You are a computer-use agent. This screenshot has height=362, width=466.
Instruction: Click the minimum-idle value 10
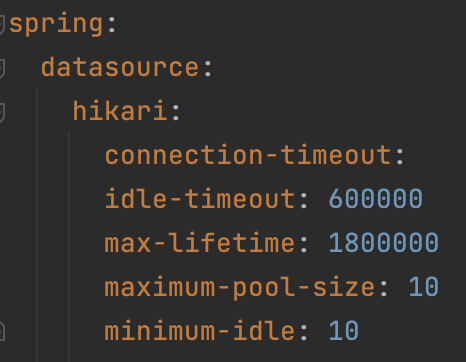click(344, 330)
